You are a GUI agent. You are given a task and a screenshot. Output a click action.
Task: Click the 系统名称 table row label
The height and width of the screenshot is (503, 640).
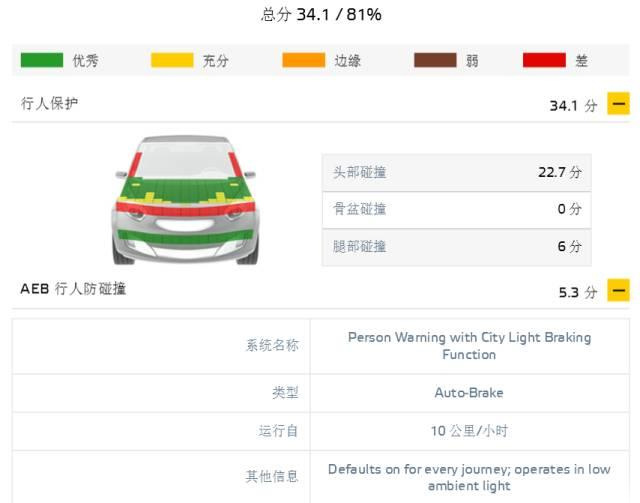tap(272, 345)
